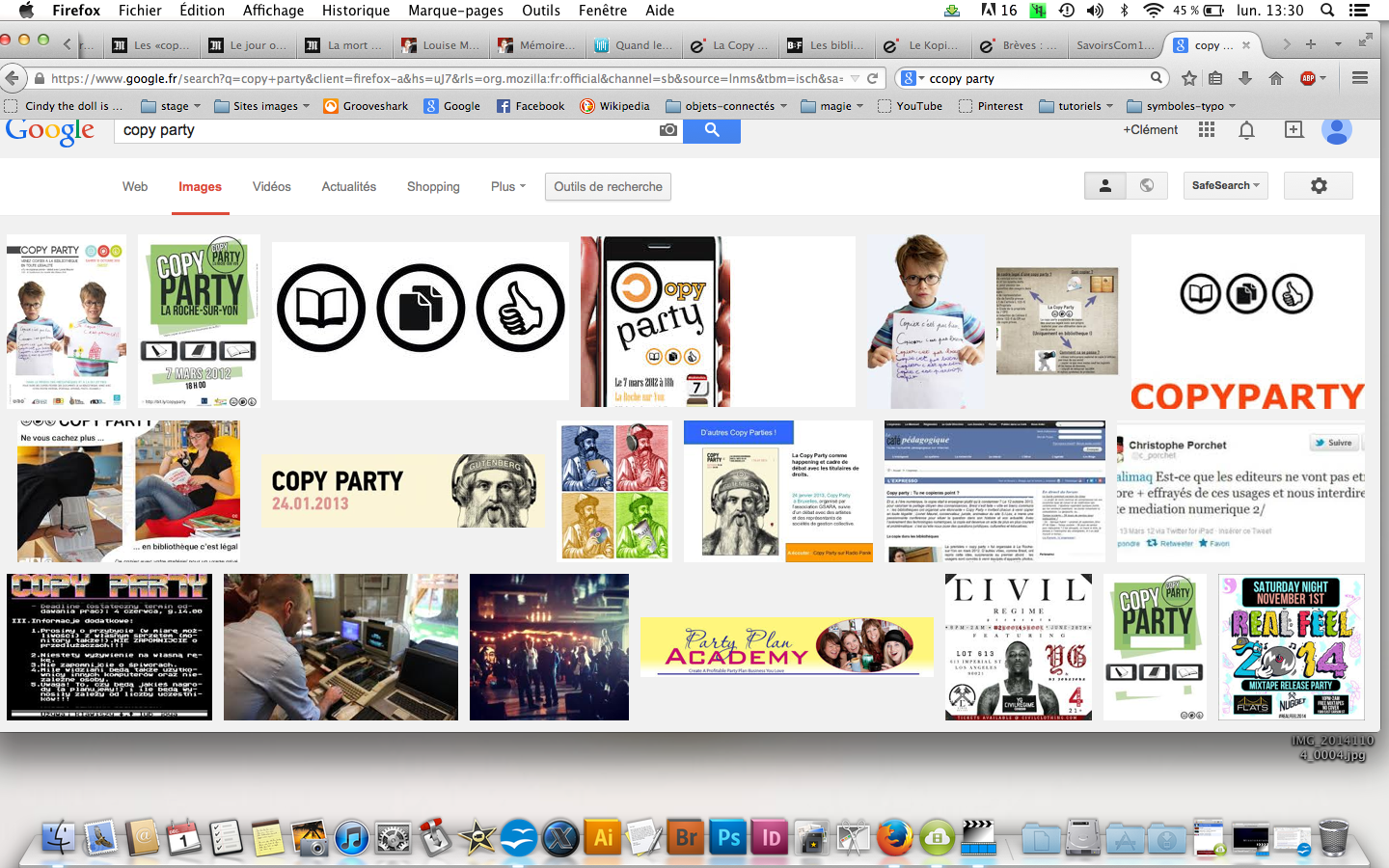Click the Adblock Plus ABP icon
This screenshot has width=1389, height=868.
[1308, 78]
